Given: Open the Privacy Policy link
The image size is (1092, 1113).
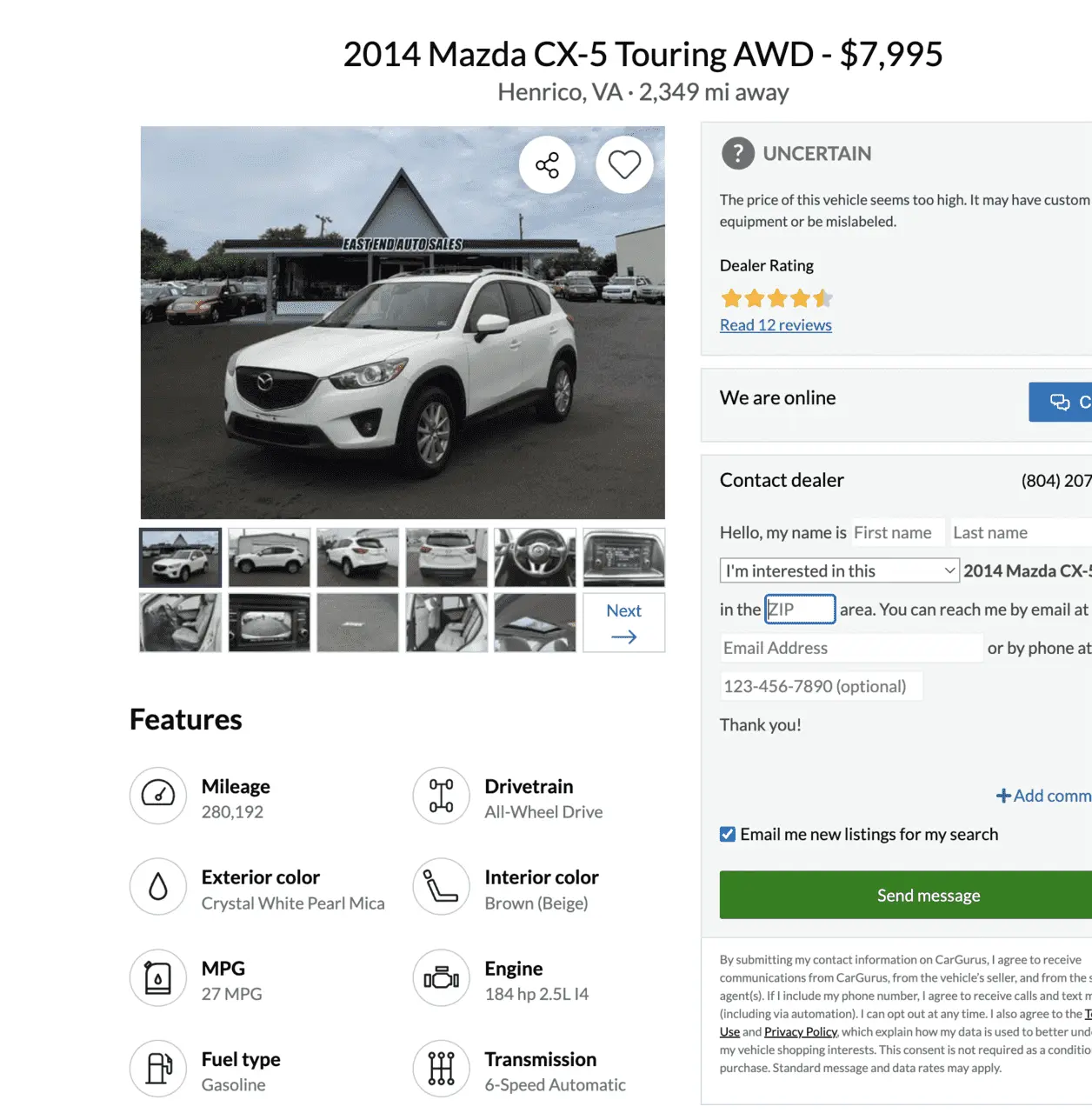Looking at the screenshot, I should point(801,1032).
